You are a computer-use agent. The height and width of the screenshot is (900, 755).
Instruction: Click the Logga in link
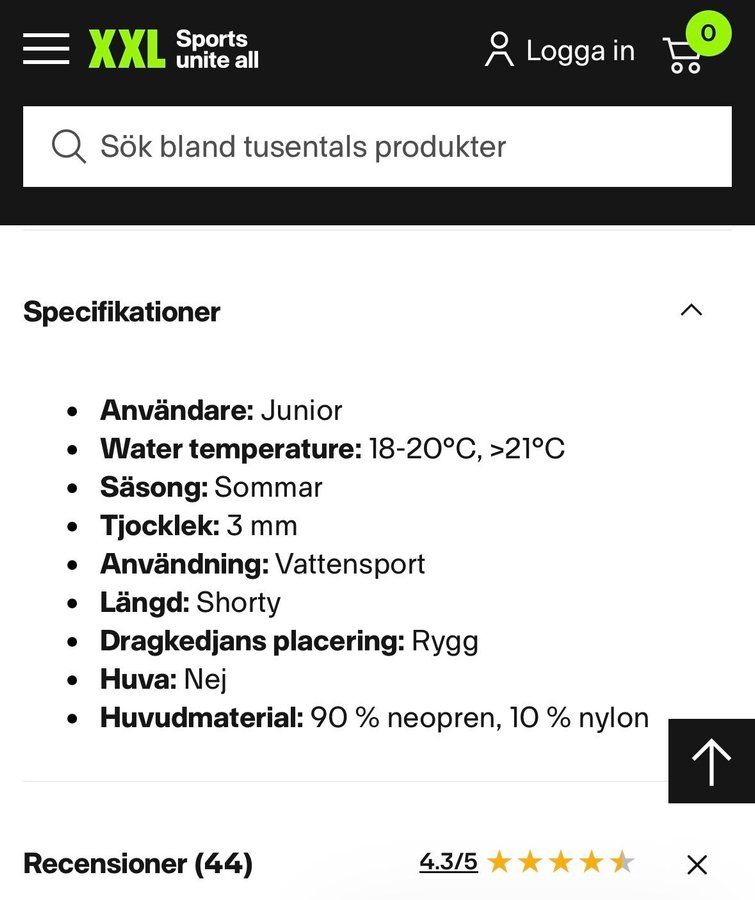coord(580,51)
